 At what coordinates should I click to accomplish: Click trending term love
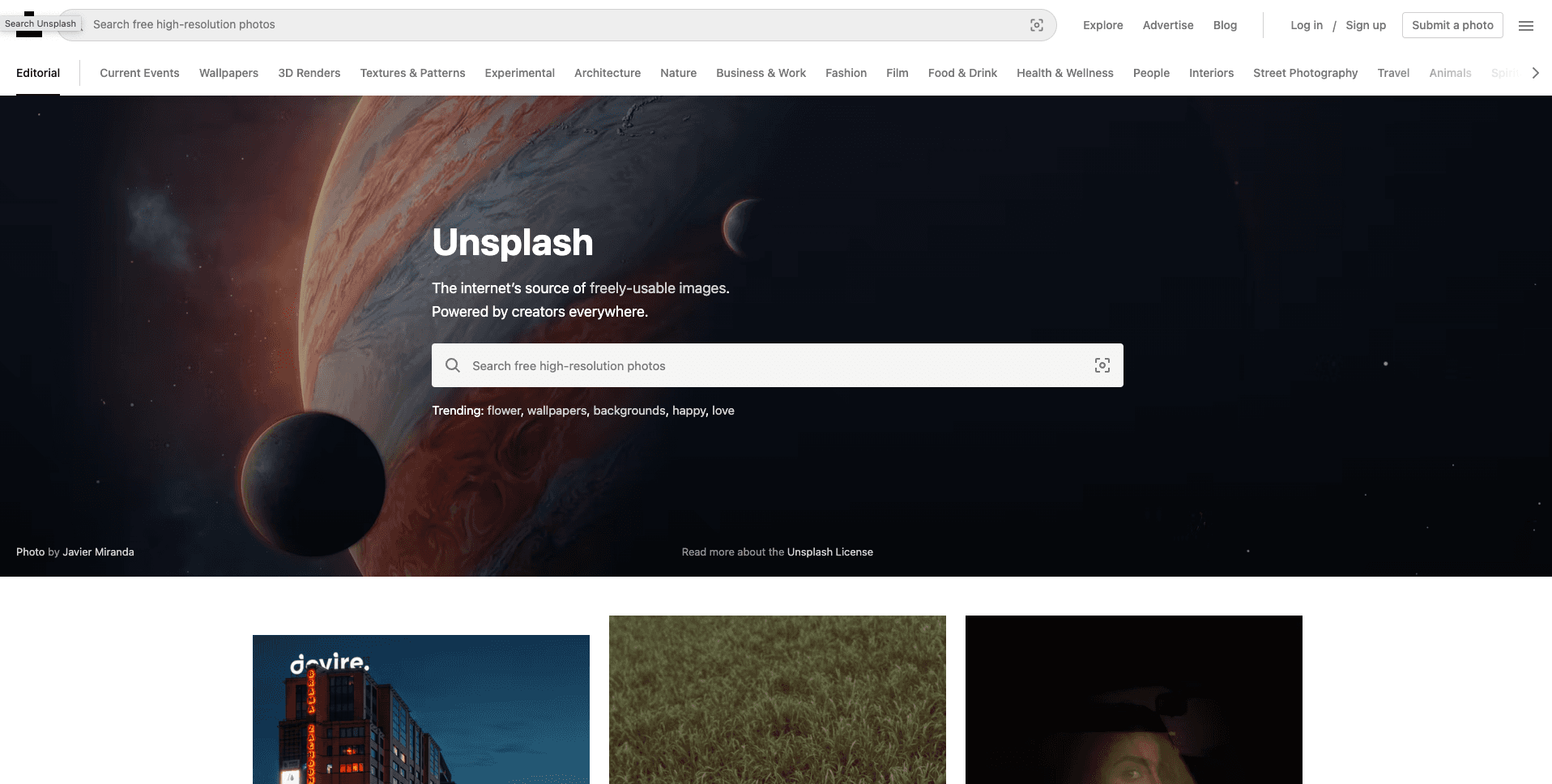[x=723, y=411]
